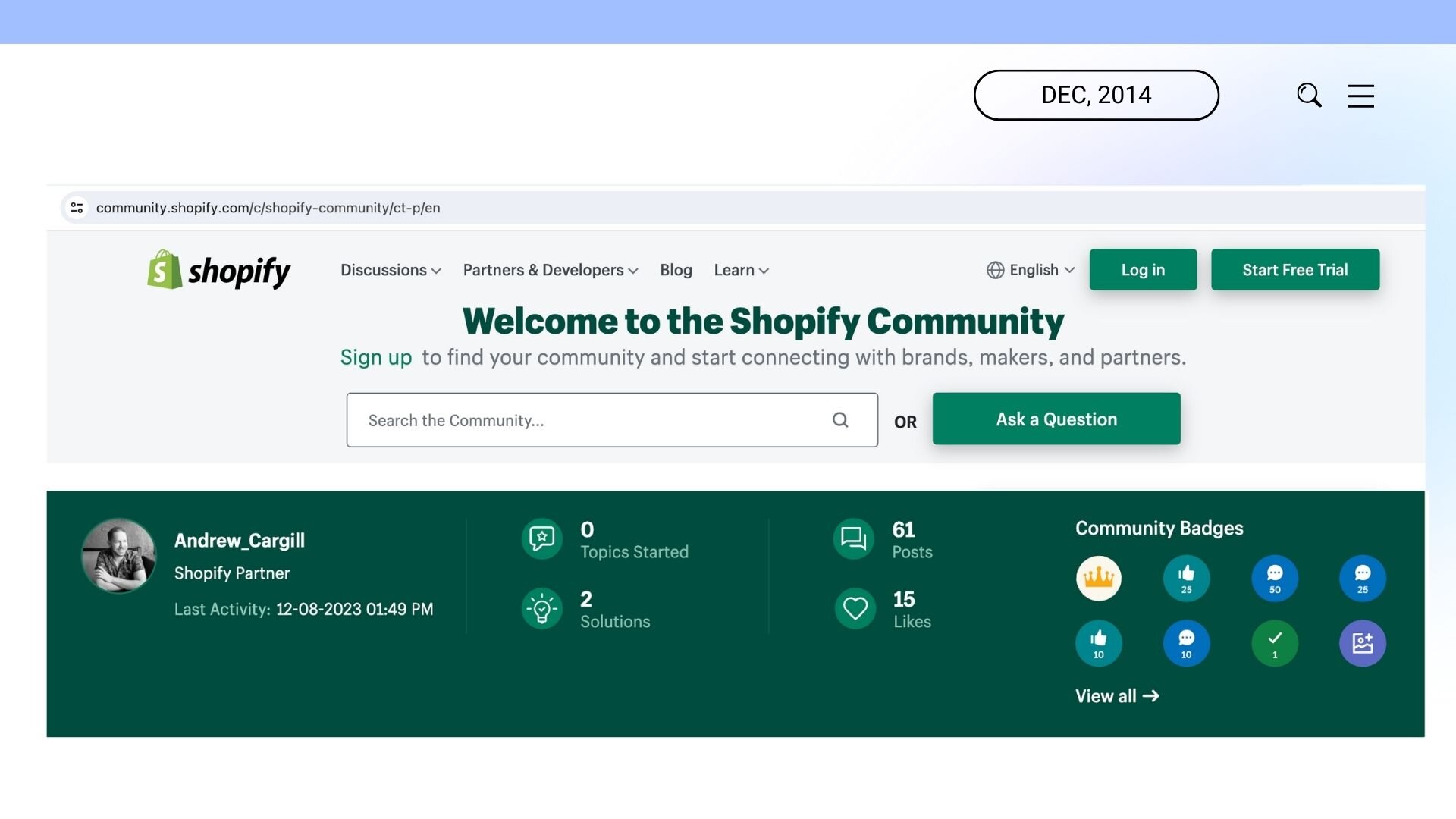Open the Learn menu
Viewport: 1456px width, 819px height.
coord(741,271)
